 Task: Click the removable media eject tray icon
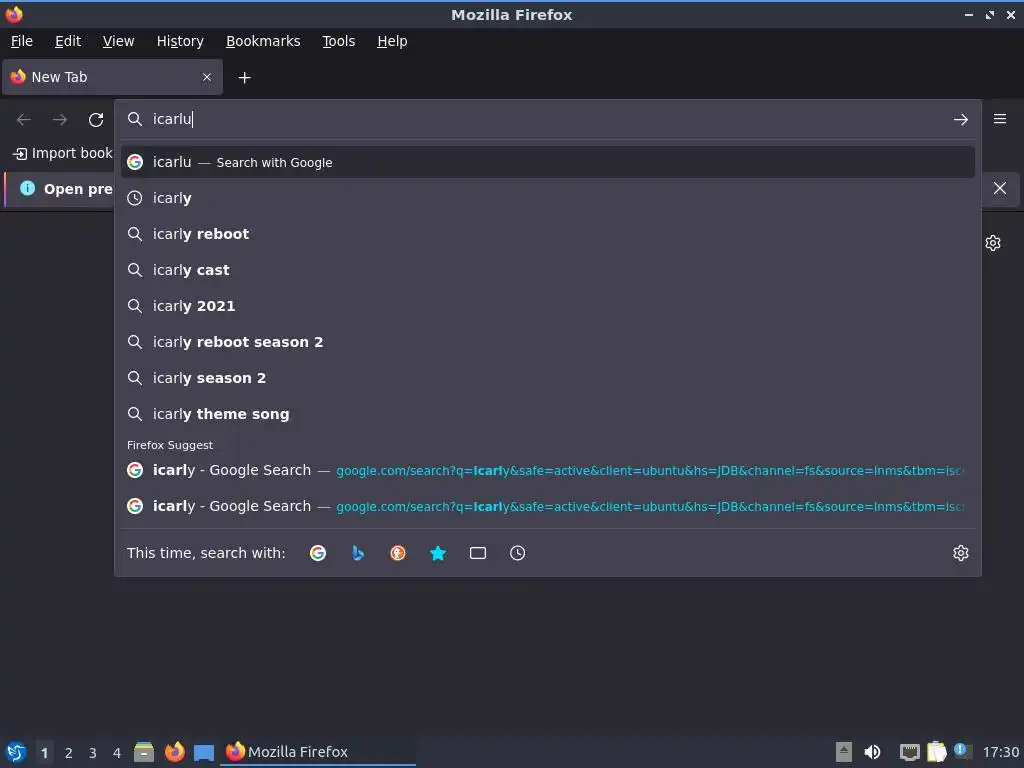(844, 752)
